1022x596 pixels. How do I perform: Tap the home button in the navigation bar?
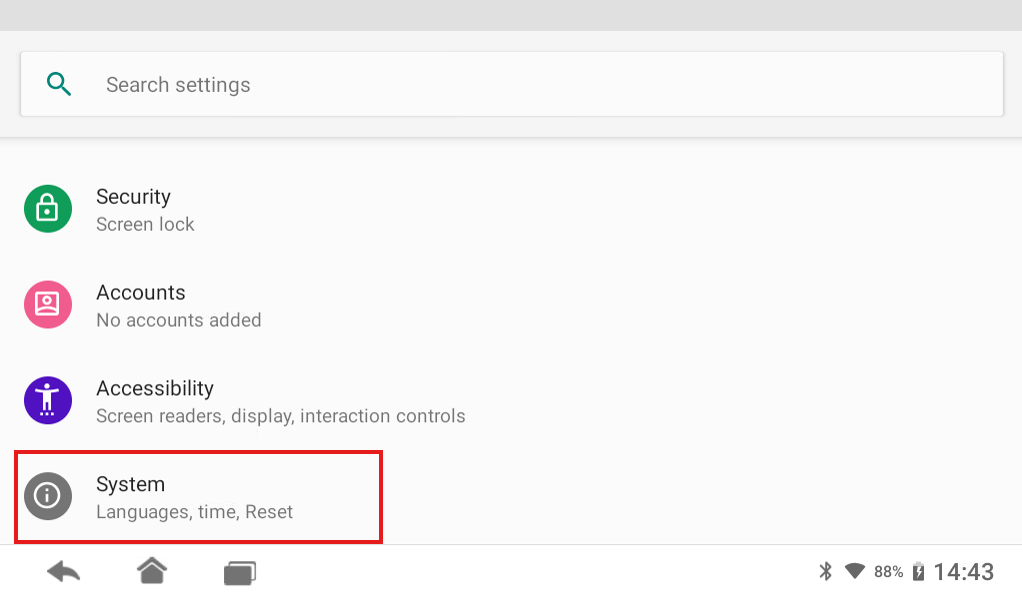point(151,570)
